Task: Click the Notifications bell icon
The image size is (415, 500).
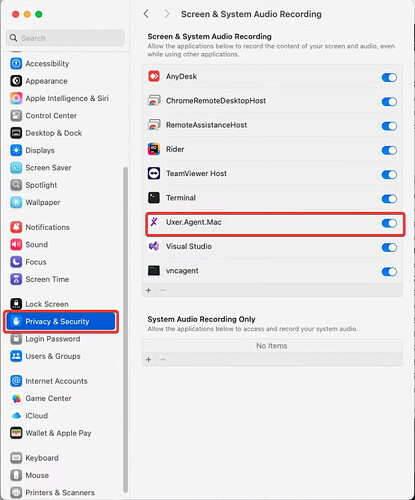Action: 16,227
